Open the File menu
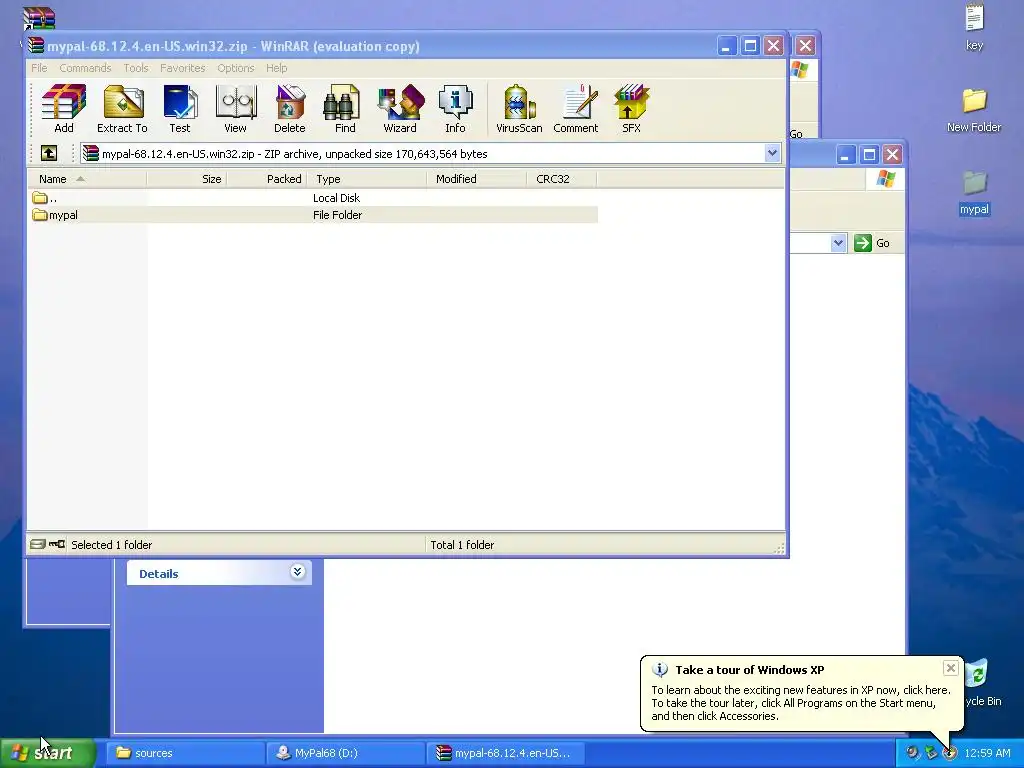Image resolution: width=1024 pixels, height=768 pixels. (39, 68)
